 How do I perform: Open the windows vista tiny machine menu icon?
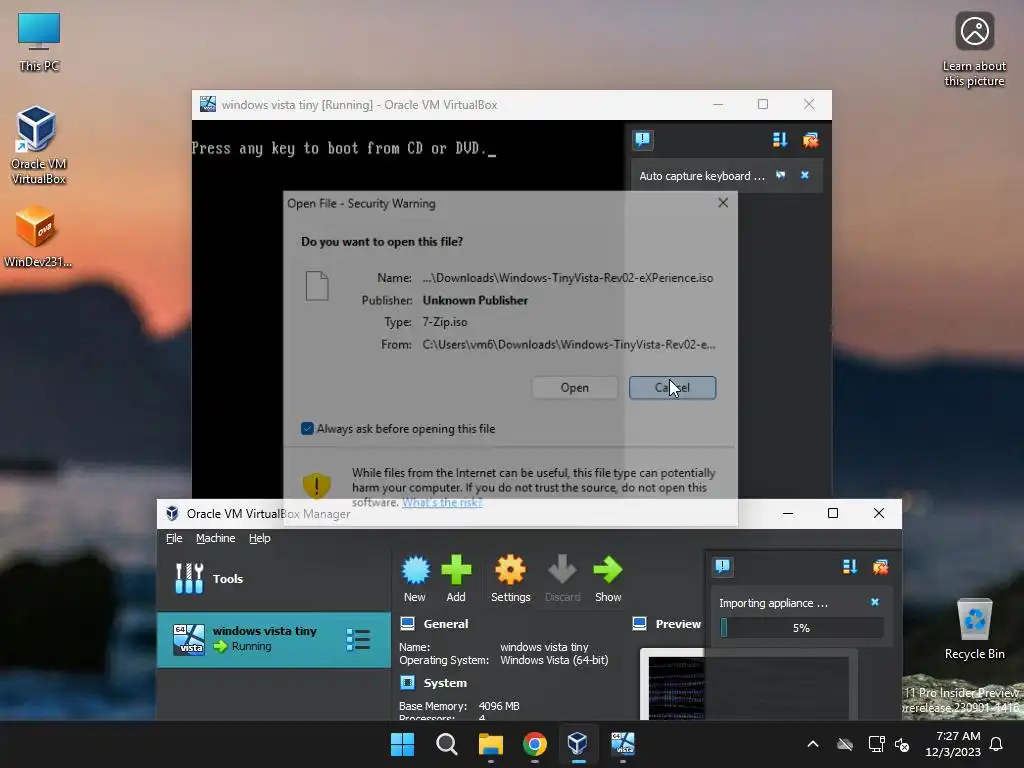coord(358,640)
